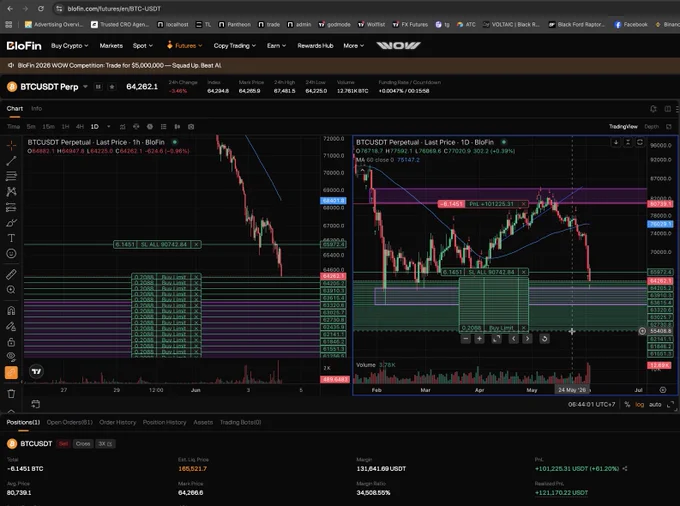Select the crosshair cursor tool

(x=11, y=145)
